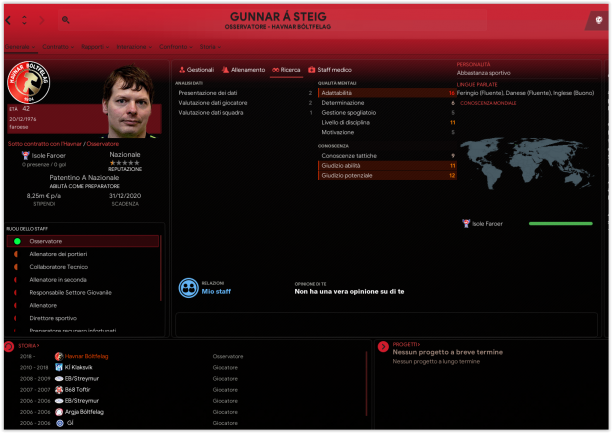Click the Conoscenze tattiche attribute

387,156
